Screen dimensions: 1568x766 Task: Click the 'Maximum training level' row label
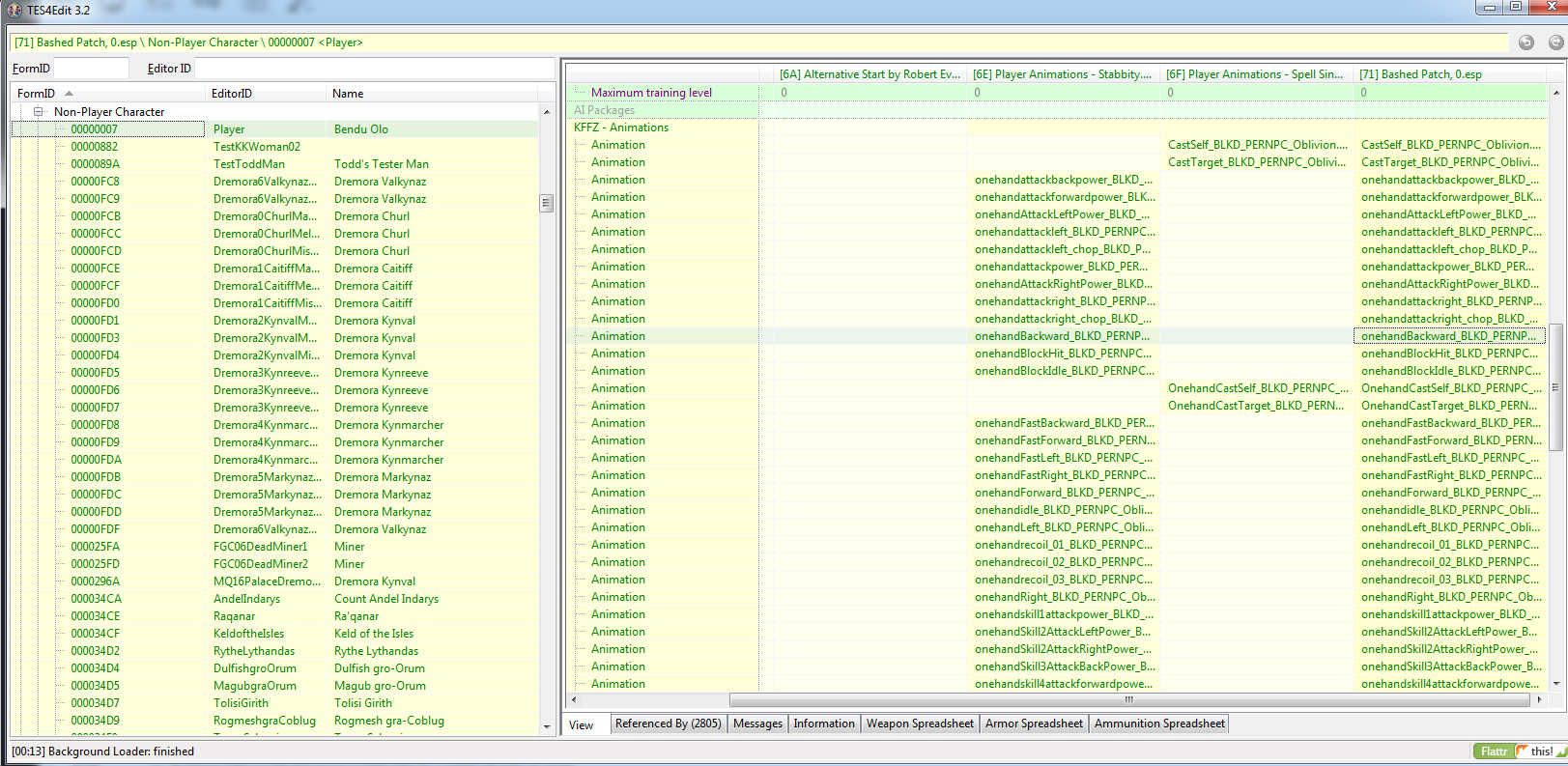pos(651,93)
